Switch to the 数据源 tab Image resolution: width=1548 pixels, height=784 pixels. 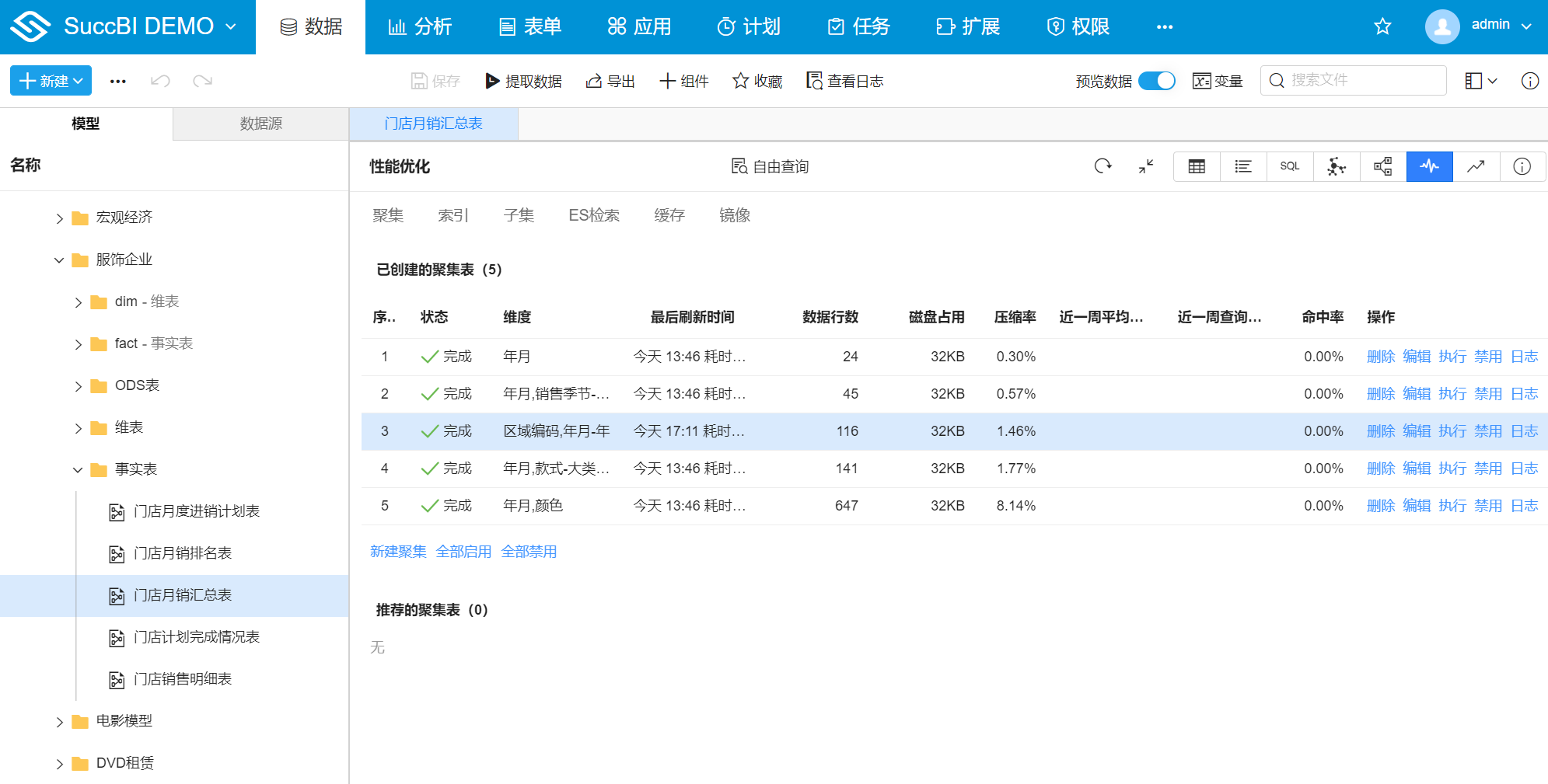pyautogui.click(x=260, y=123)
